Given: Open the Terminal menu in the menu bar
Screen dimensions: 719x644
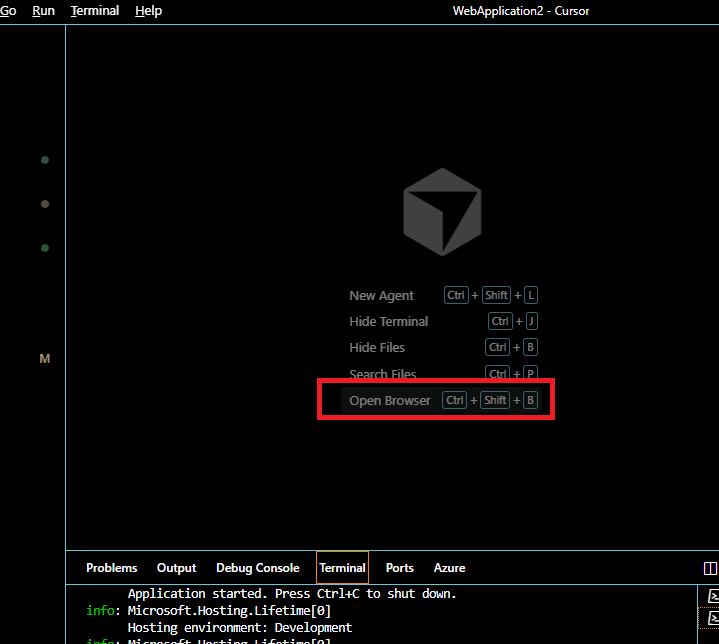Looking at the screenshot, I should [95, 11].
